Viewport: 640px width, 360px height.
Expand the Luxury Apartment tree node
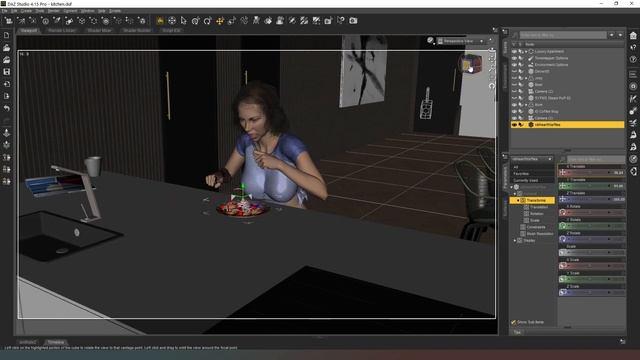click(x=526, y=52)
